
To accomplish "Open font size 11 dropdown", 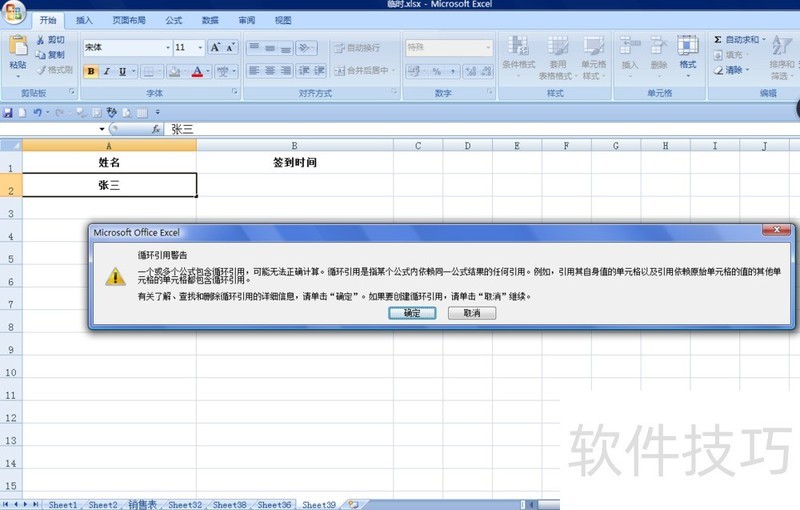I will tap(200, 47).
